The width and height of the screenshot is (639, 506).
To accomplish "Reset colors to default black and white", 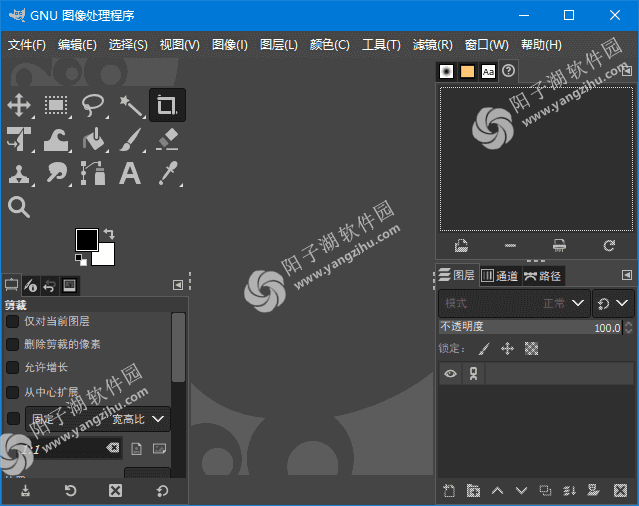I will pos(81,260).
